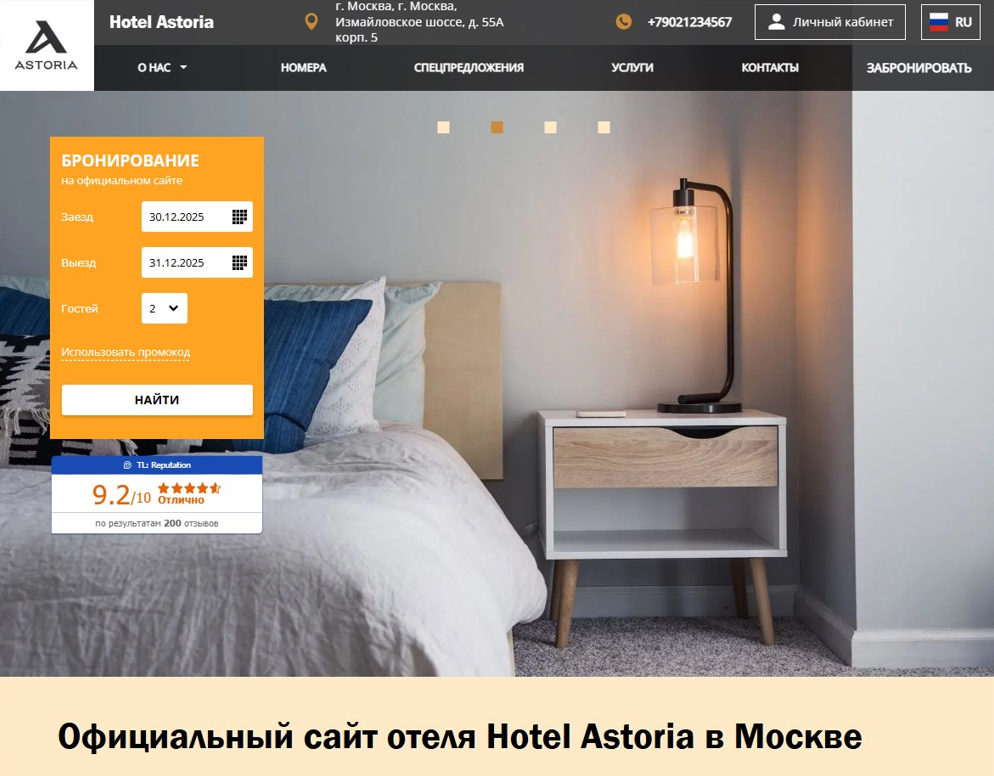
Task: Click the TL: Reputation rating badge
Action: 157,495
